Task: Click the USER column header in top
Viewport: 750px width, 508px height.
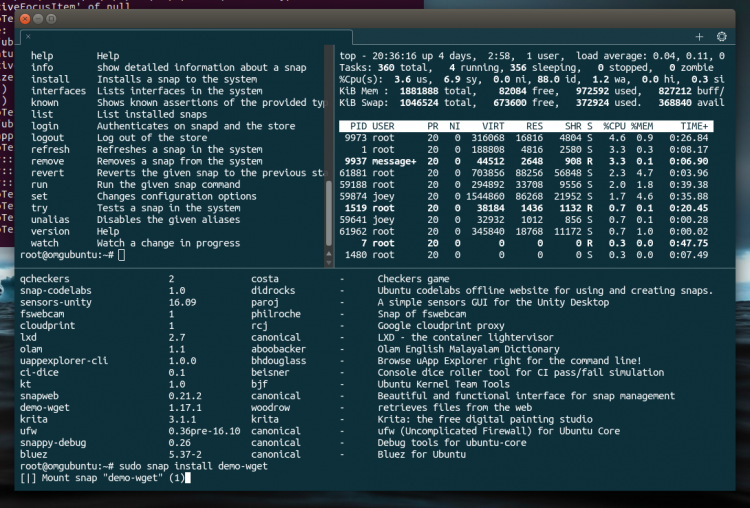Action: [383, 126]
